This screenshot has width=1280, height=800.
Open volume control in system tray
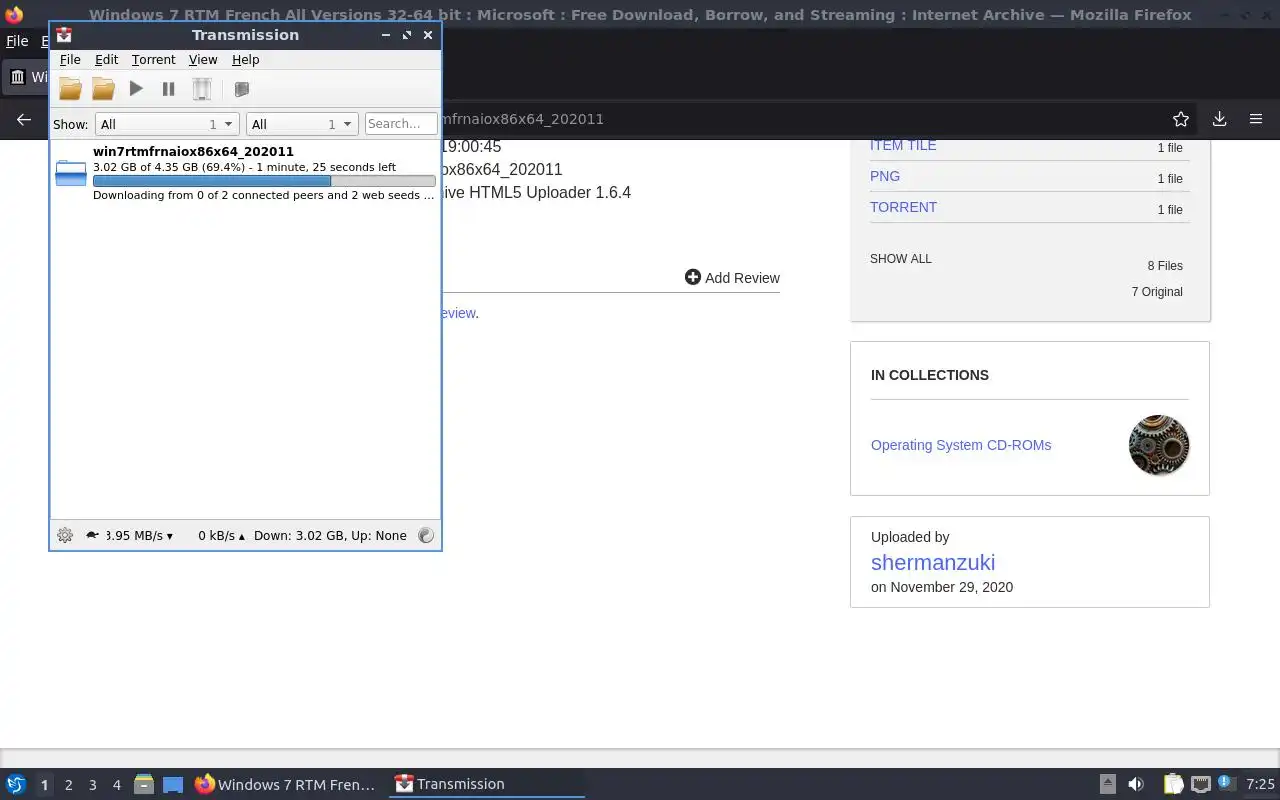pos(1136,785)
